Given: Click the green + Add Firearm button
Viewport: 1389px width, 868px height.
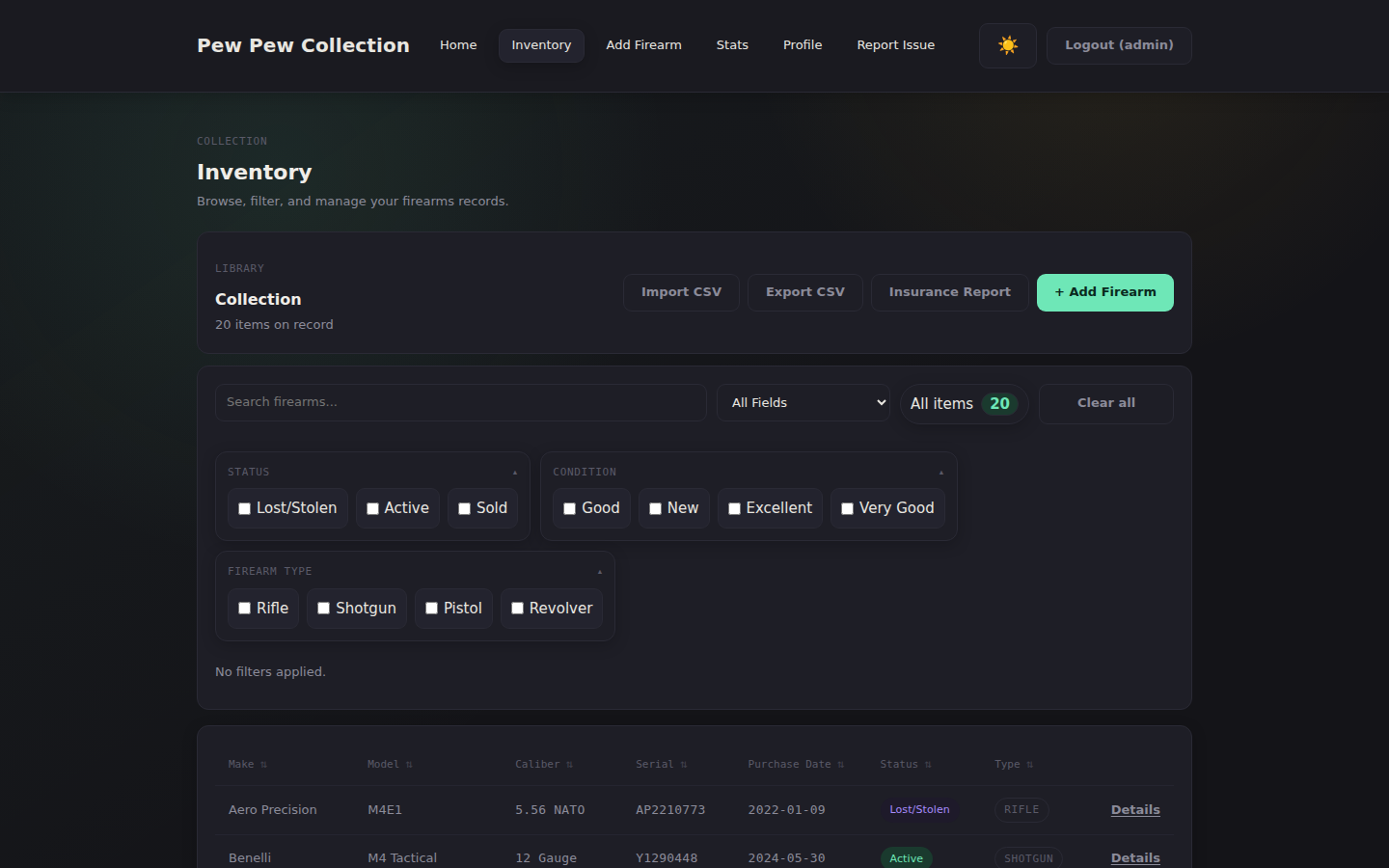Looking at the screenshot, I should click(x=1105, y=292).
